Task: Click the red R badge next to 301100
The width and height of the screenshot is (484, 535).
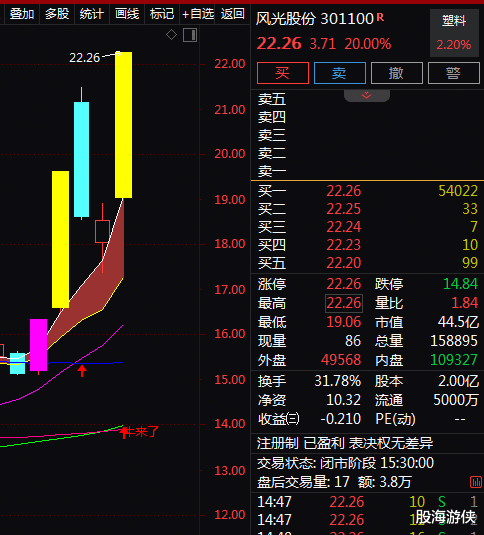Action: click(380, 17)
